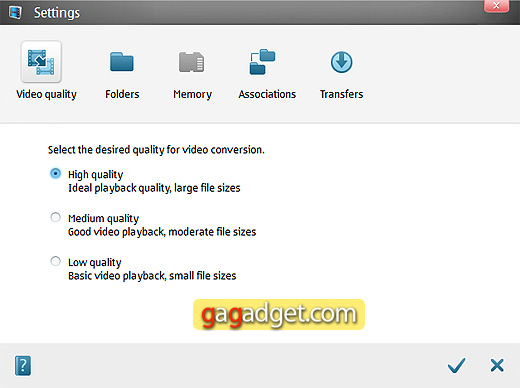Open the Memory card settings icon
Screen dimensions: 520x388
[192, 62]
